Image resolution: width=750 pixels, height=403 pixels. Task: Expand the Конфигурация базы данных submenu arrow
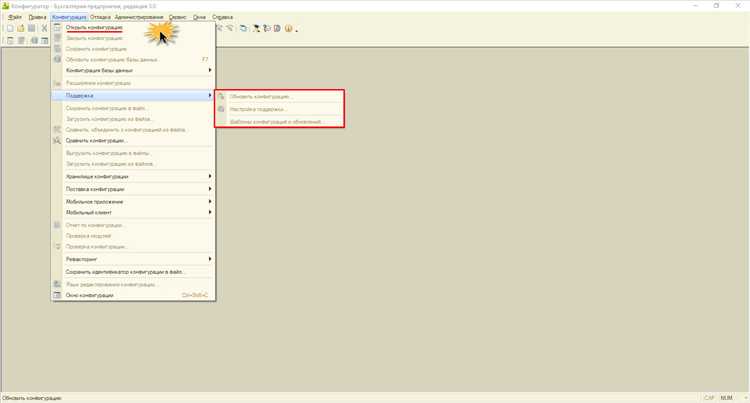click(x=210, y=70)
